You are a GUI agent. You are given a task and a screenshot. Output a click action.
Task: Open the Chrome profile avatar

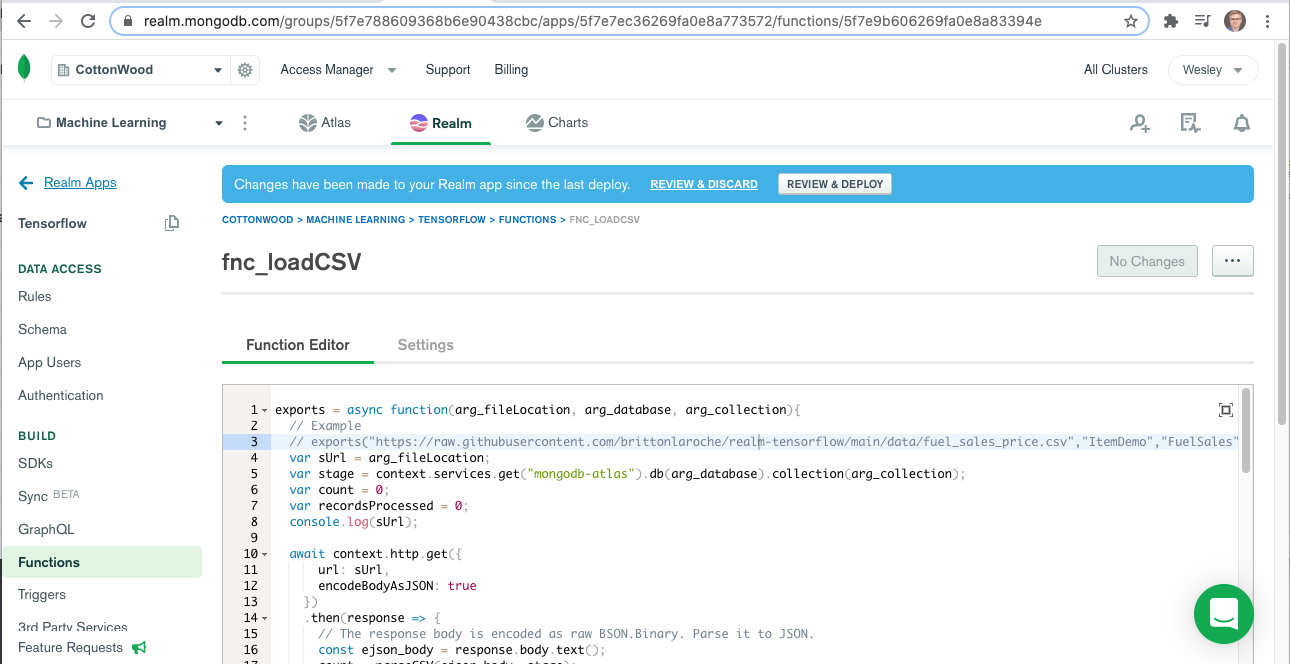click(x=1235, y=21)
